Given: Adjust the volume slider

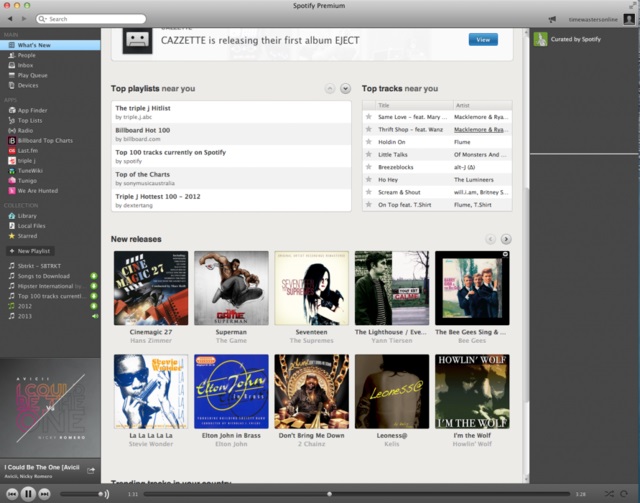Looking at the screenshot, I should pyautogui.click(x=82, y=493).
